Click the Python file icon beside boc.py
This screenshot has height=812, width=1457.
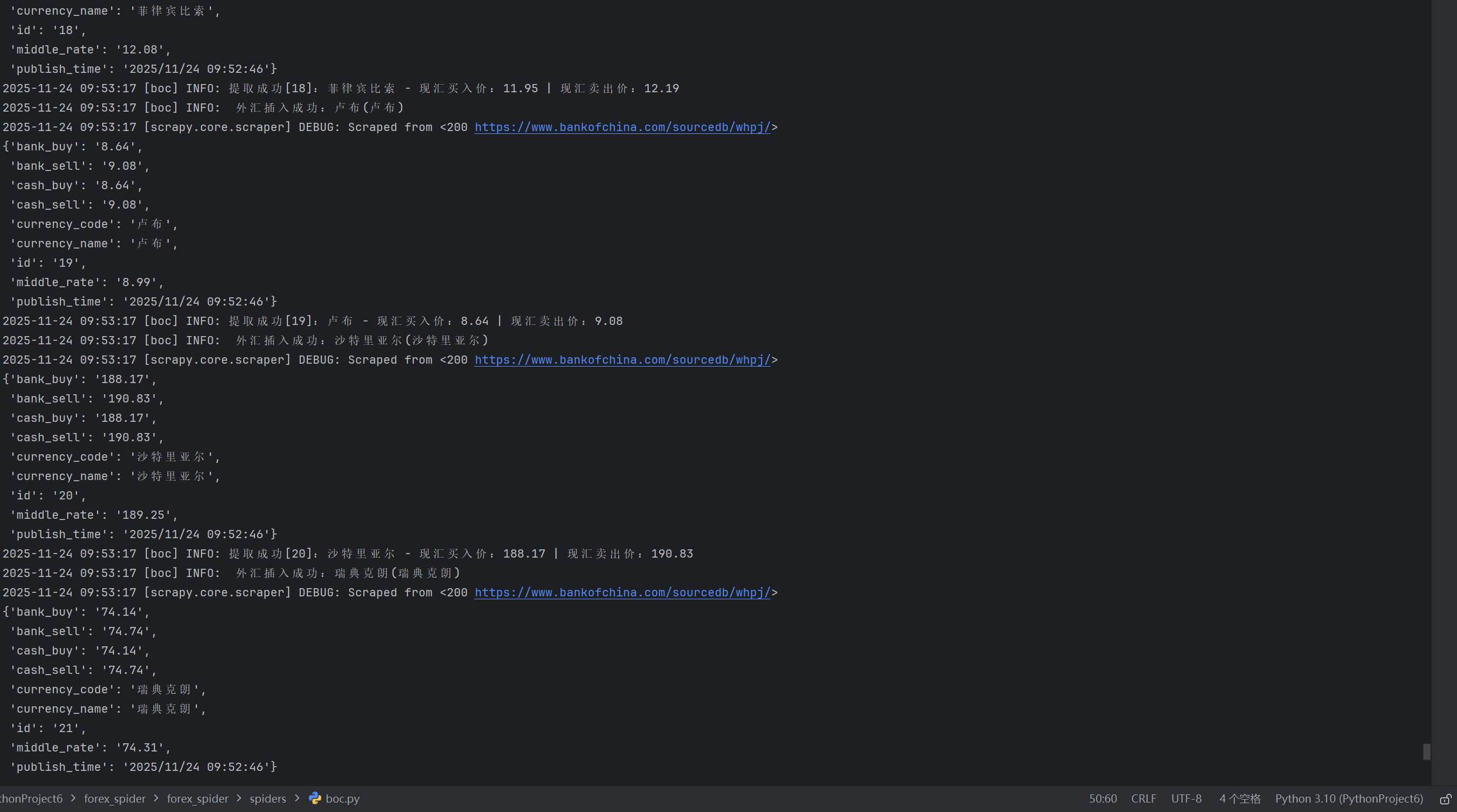pos(315,798)
